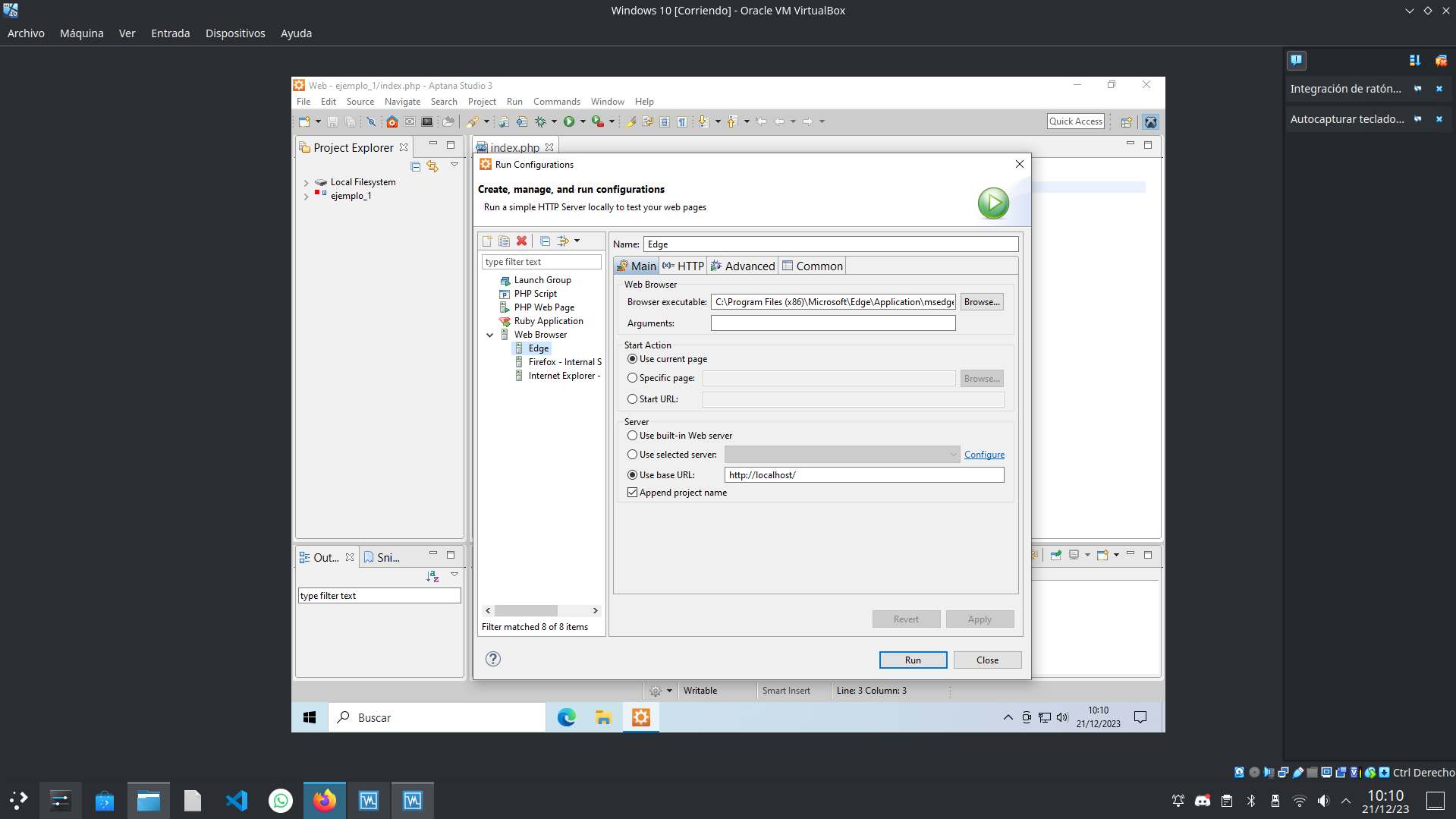The height and width of the screenshot is (819, 1456).
Task: Open Outline panel view menu triangle
Action: (454, 575)
